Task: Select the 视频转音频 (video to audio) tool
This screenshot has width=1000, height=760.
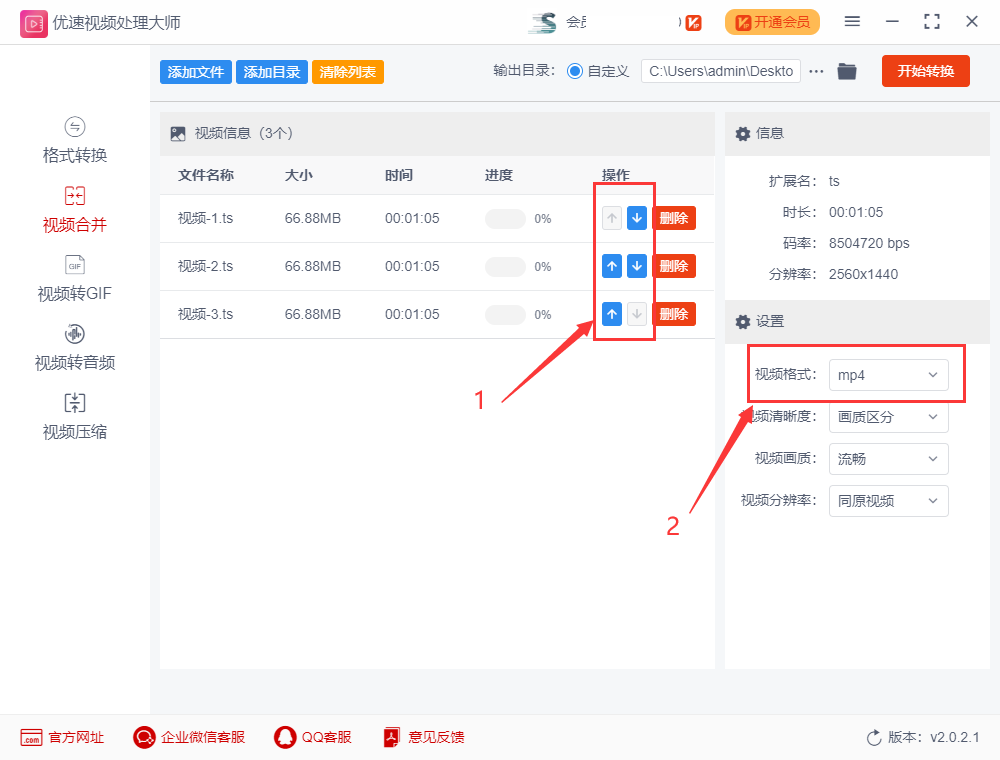Action: tap(74, 348)
